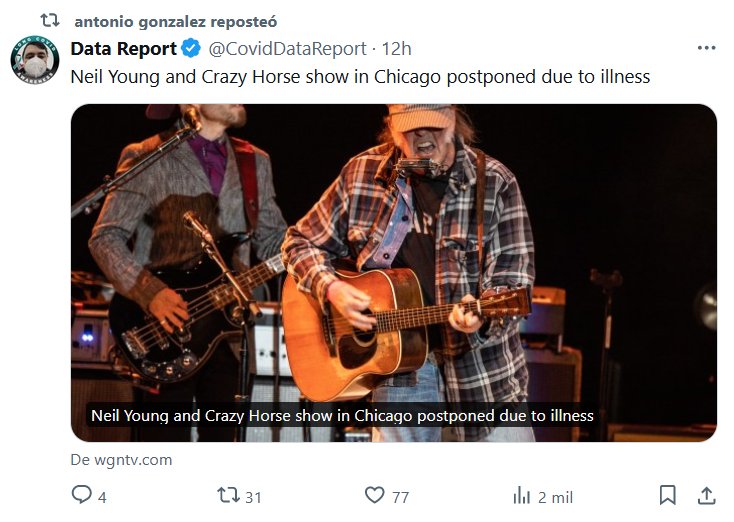This screenshot has width=734, height=522.
Task: Click the 12h timestamp
Action: 397,48
